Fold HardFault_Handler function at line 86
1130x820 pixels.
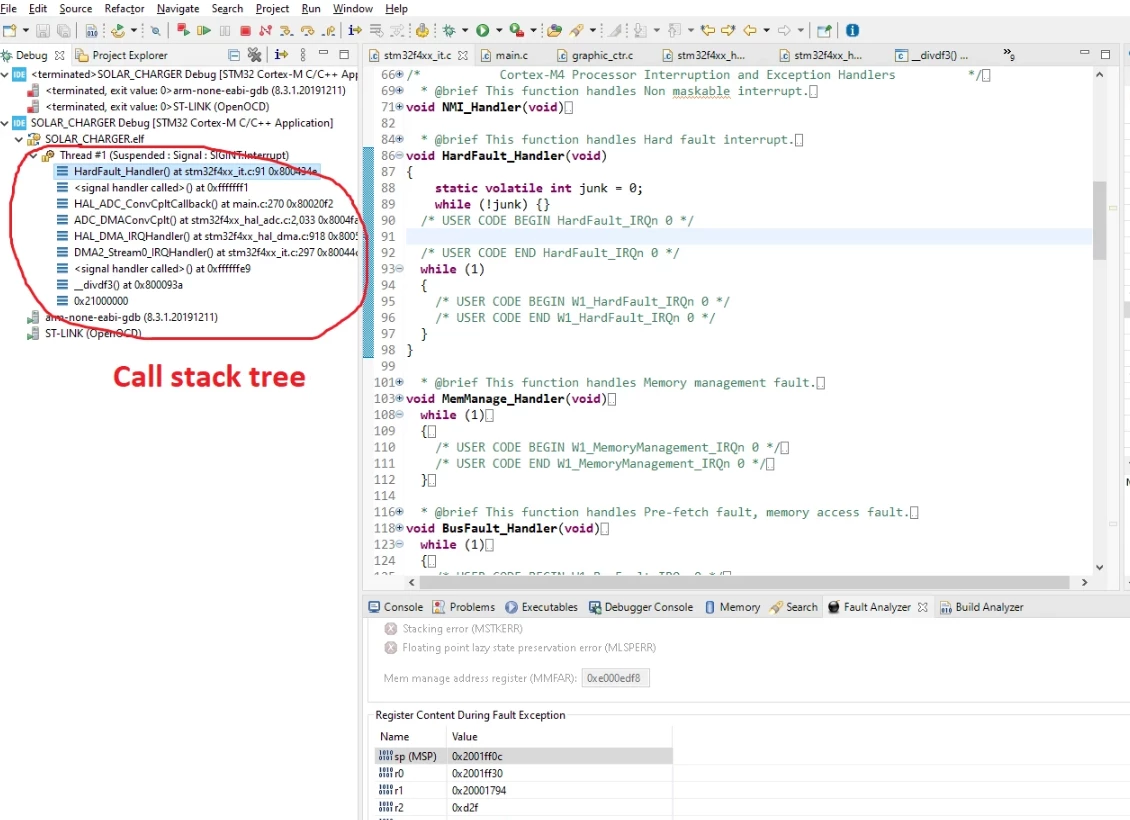tap(399, 156)
